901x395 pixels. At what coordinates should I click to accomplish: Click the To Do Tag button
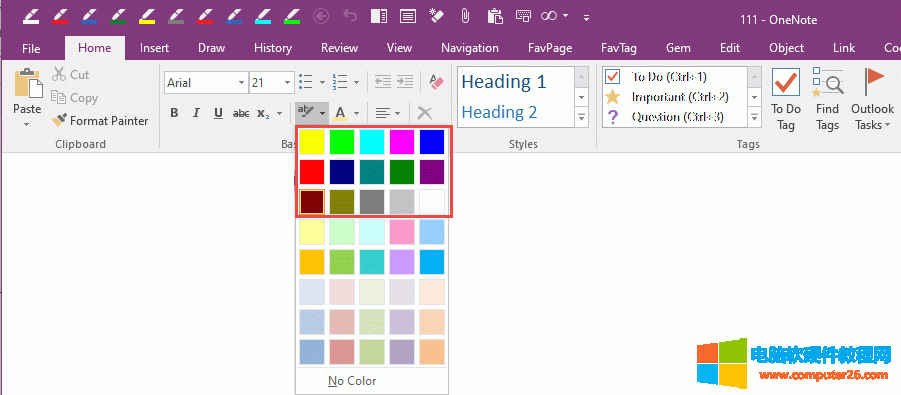786,99
